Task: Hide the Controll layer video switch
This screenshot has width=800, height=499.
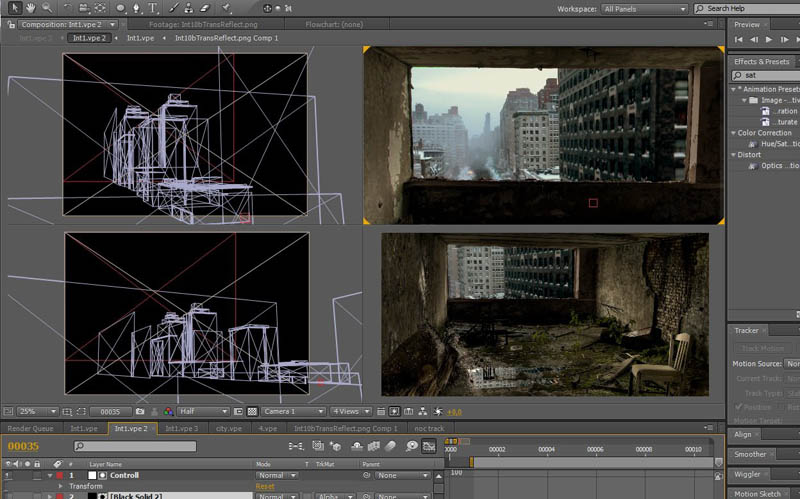Action: click(8, 475)
